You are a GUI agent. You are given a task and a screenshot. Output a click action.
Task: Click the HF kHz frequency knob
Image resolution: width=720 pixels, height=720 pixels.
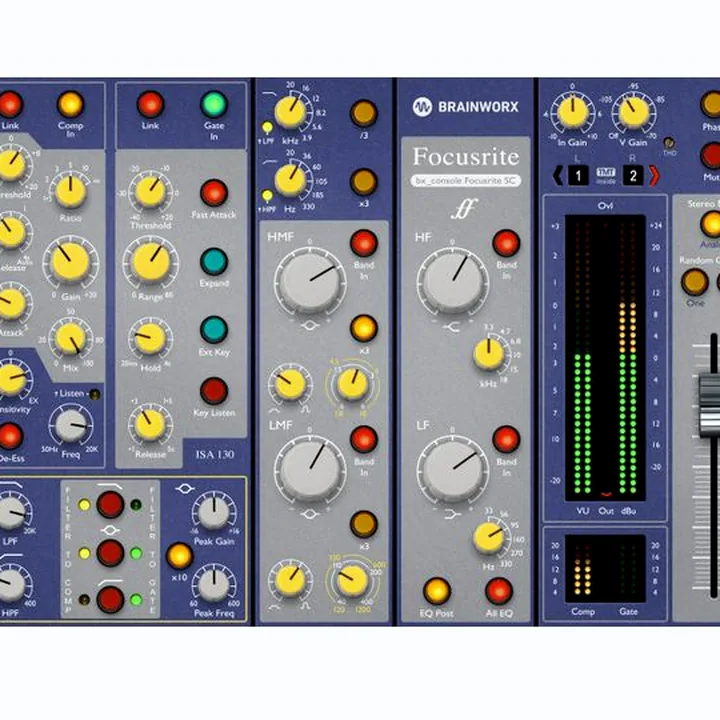(489, 355)
